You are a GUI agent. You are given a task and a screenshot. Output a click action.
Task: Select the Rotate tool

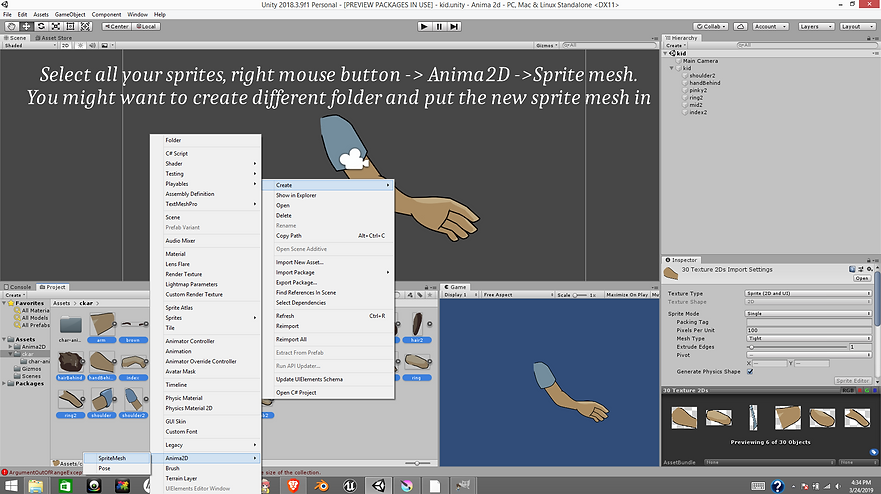(41, 26)
